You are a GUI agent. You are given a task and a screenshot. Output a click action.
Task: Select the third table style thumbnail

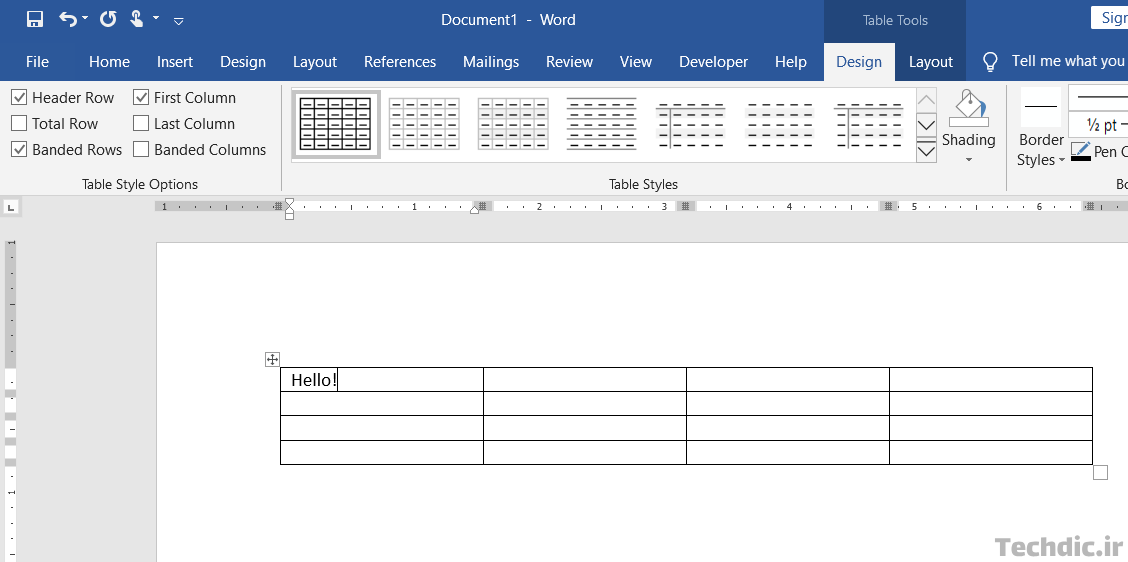tap(513, 124)
